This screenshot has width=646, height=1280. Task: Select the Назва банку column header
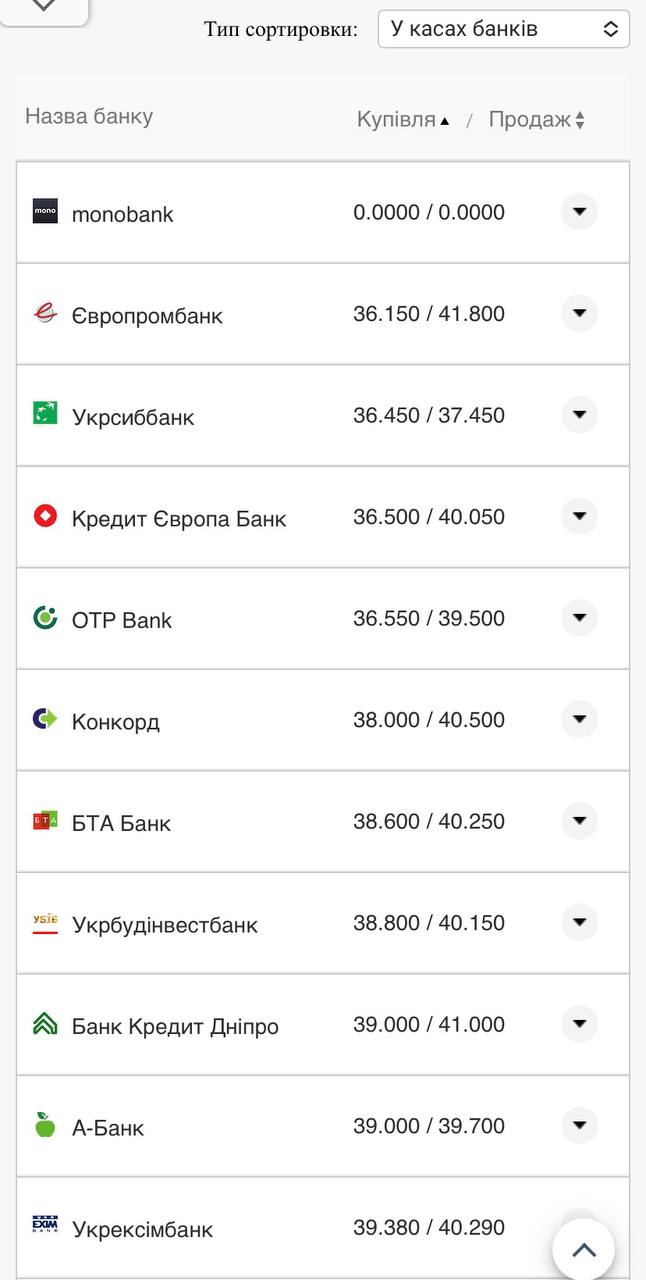[x=88, y=118]
